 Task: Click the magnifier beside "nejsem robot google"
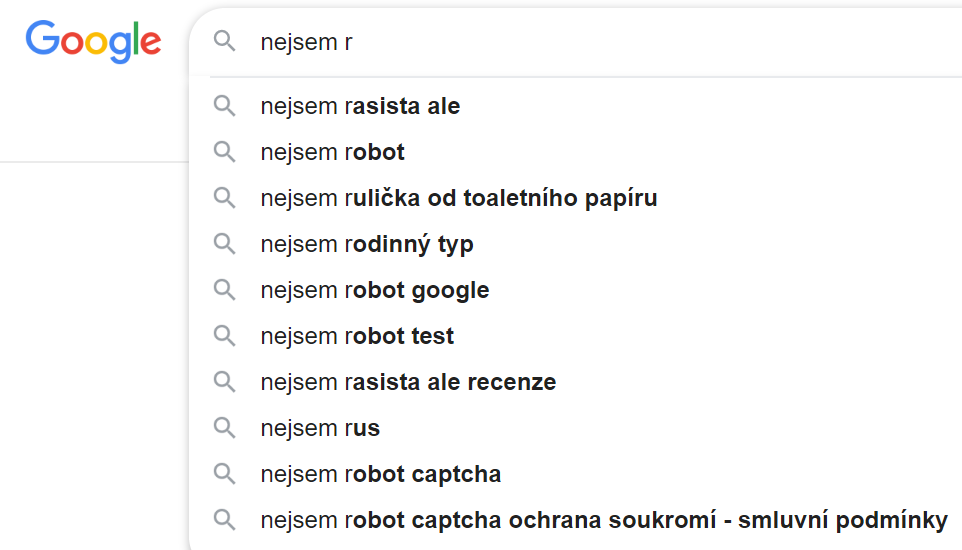pos(225,290)
